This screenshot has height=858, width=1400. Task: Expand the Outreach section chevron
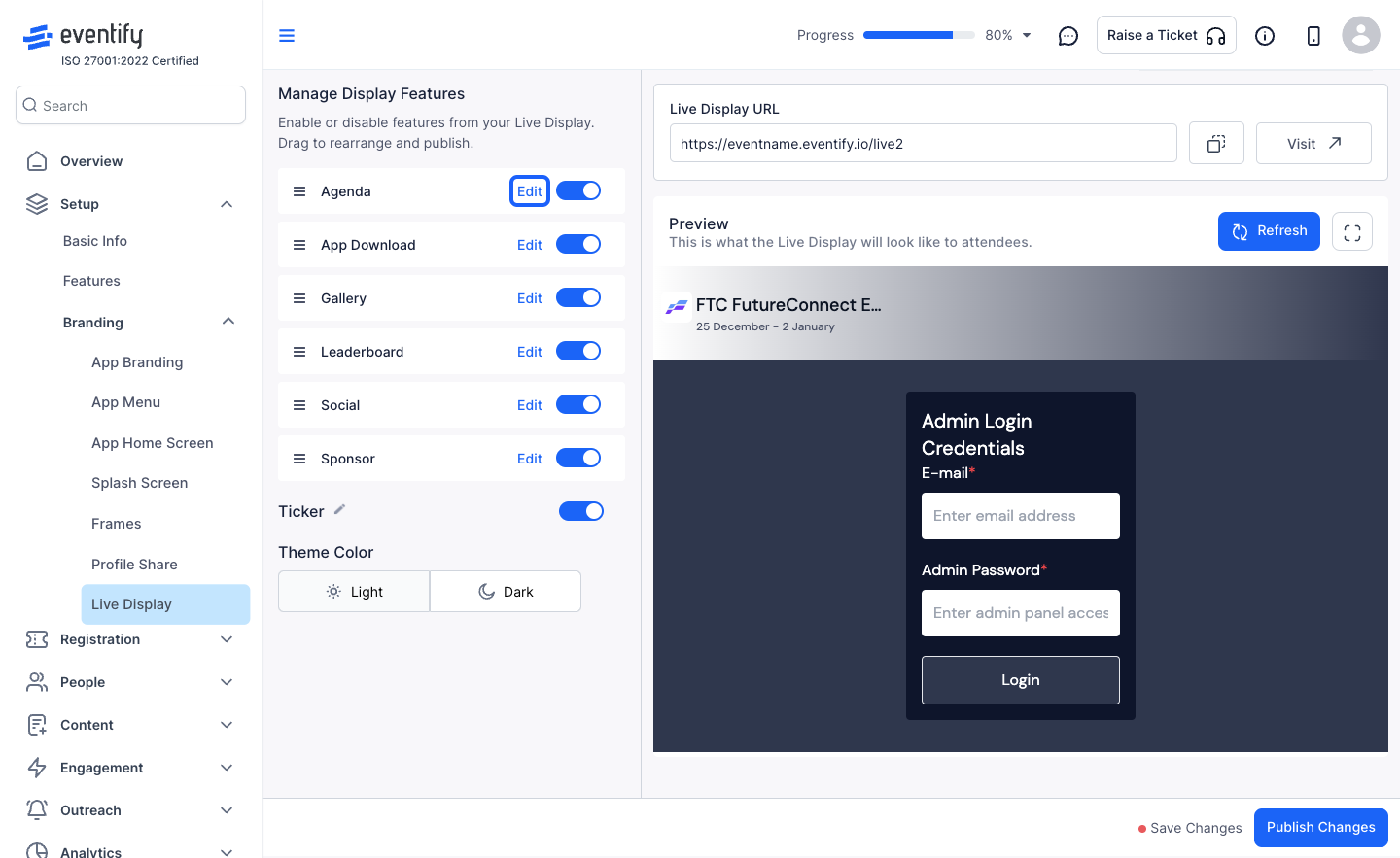[x=227, y=810]
